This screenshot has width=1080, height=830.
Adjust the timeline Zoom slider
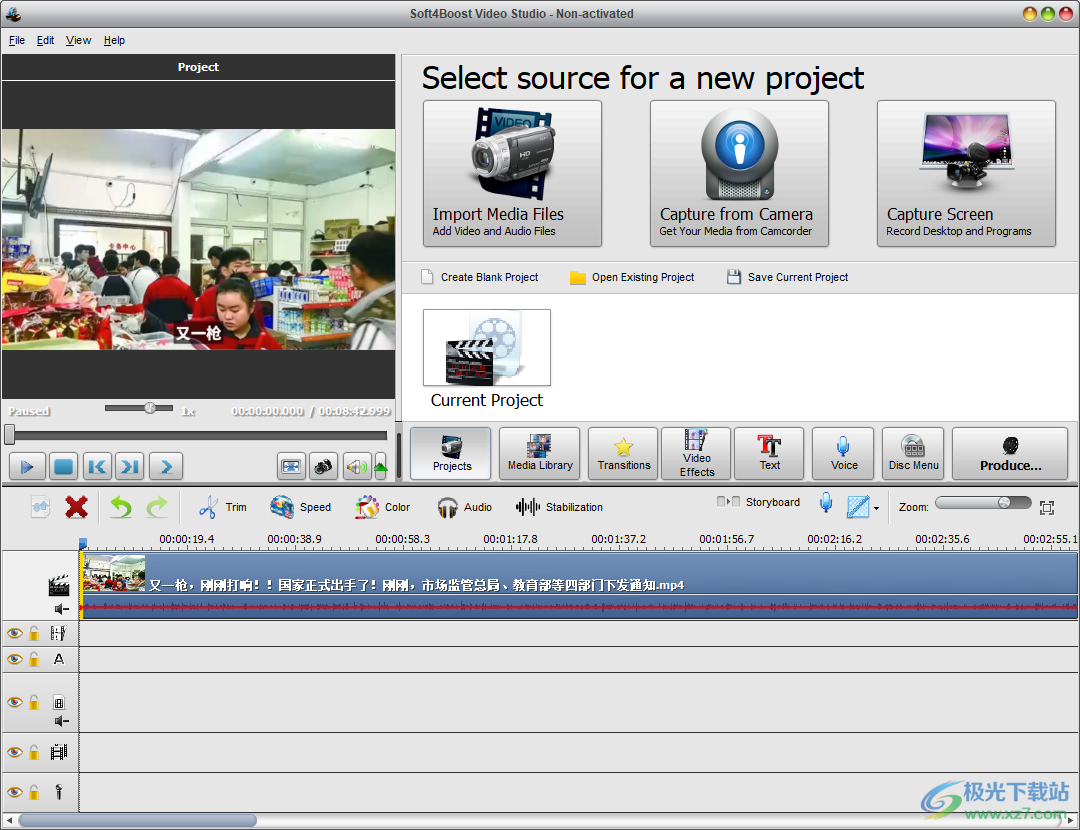(983, 503)
